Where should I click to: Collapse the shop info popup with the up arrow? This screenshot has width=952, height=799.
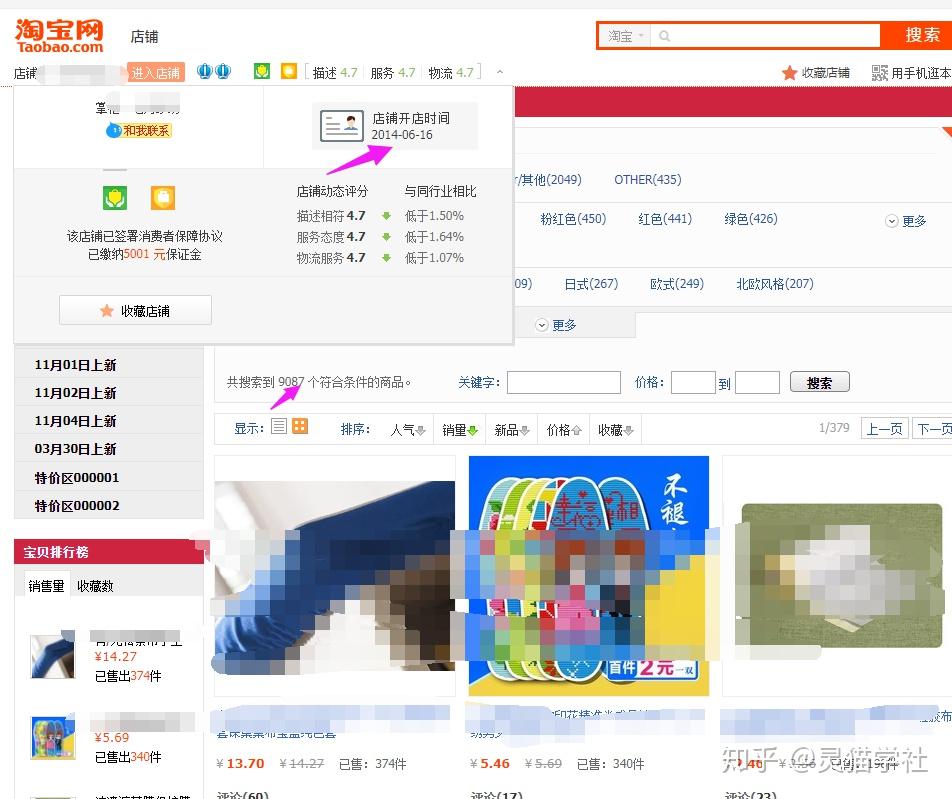click(x=500, y=72)
